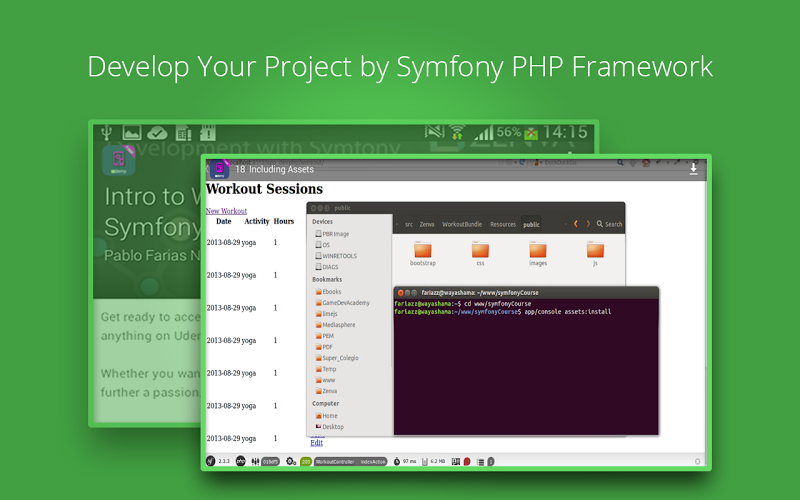800x500 pixels.
Task: Open Home in Computer section
Action: click(x=326, y=415)
